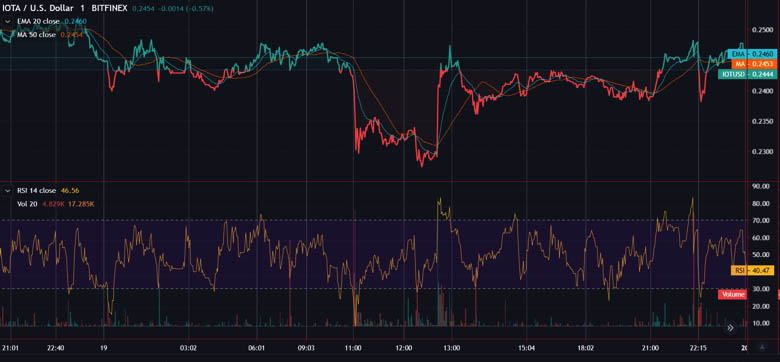Click the 18:02 time axis label
Screen dimensions: 780x362
click(585, 348)
